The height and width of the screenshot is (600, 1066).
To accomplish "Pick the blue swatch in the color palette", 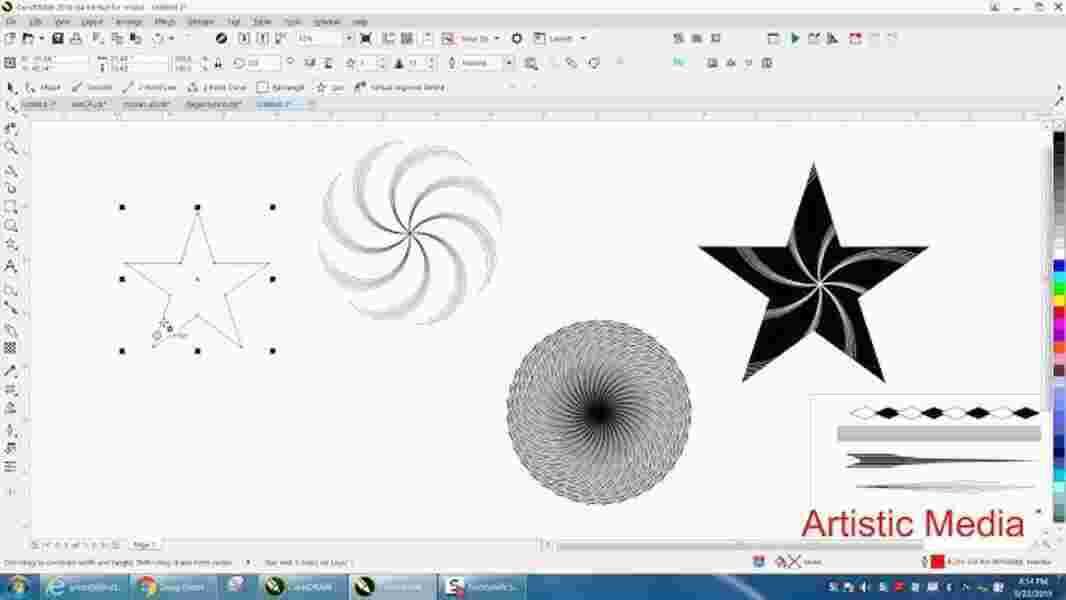I will [1059, 267].
